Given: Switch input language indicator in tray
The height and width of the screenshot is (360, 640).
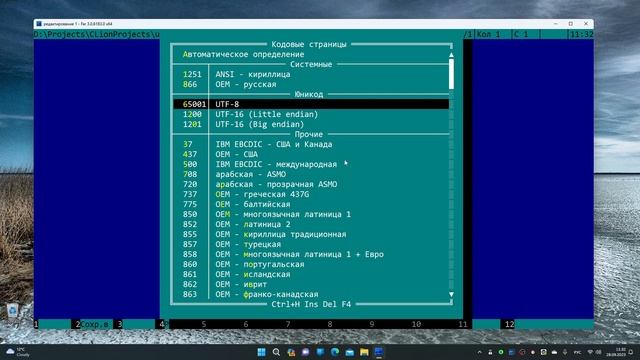Looking at the screenshot, I should (577, 352).
